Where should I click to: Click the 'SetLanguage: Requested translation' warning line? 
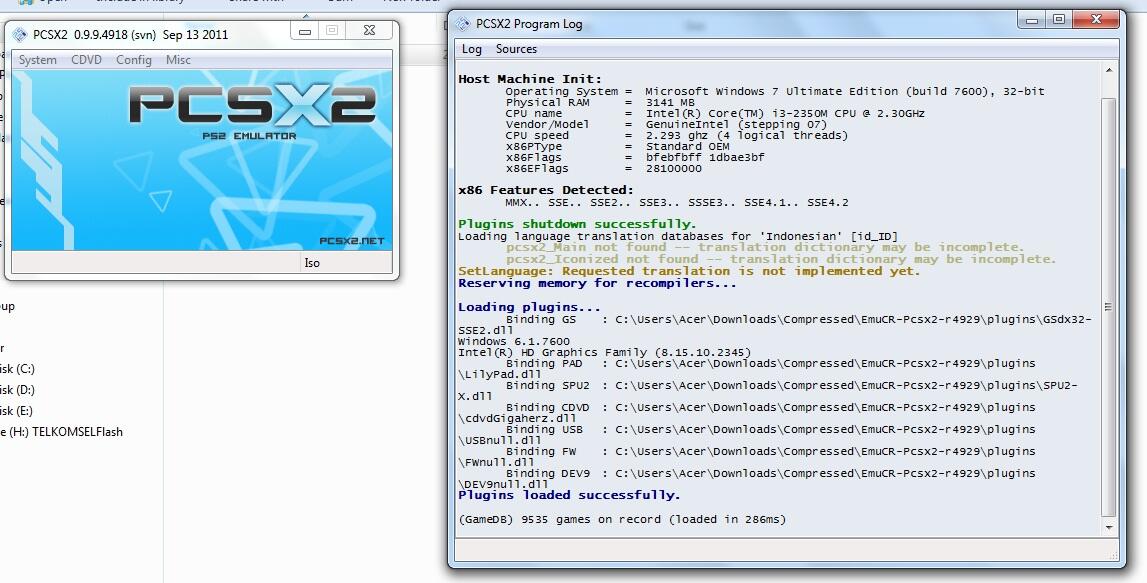point(689,271)
